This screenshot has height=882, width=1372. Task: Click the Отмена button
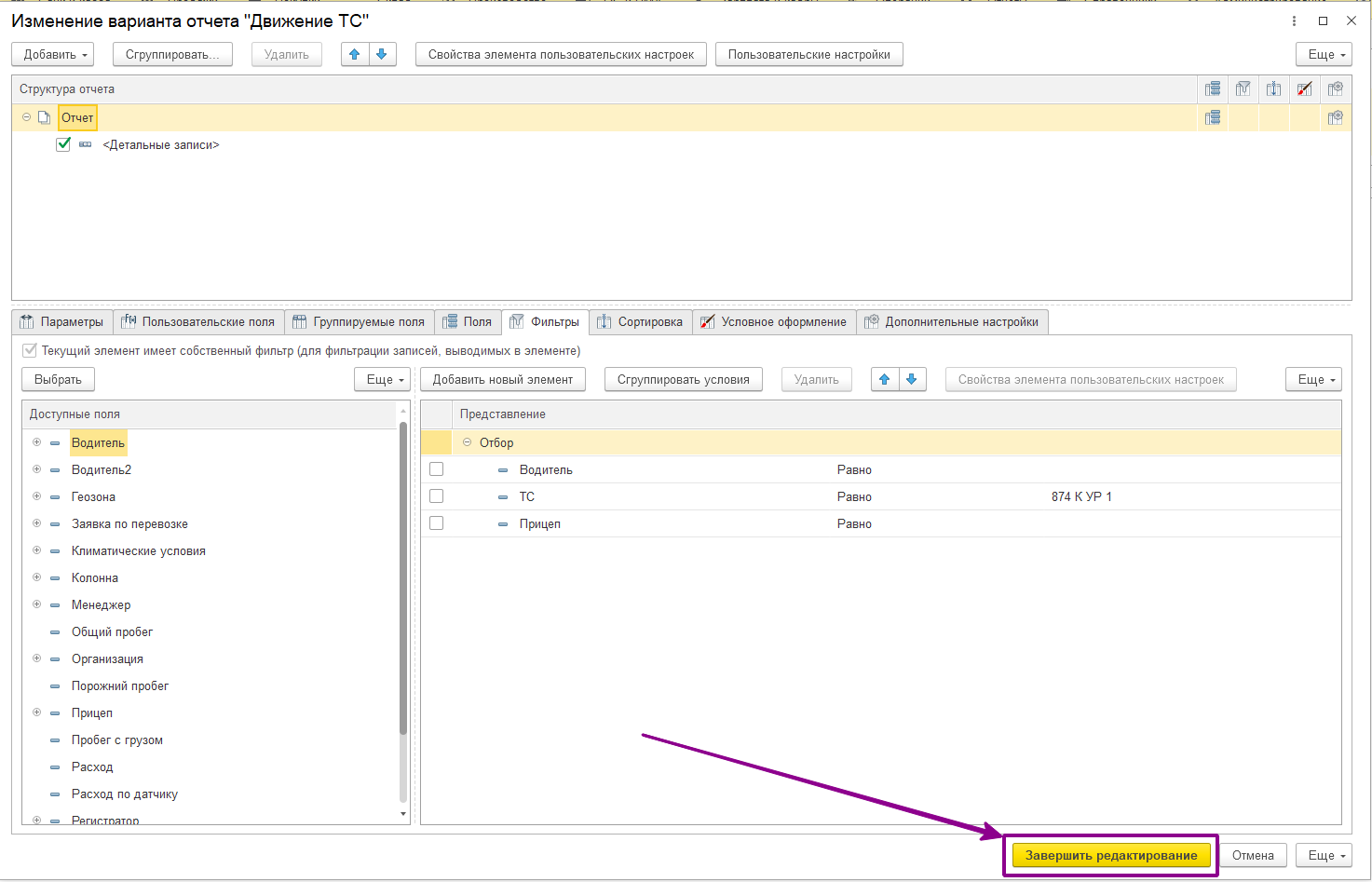point(1253,855)
